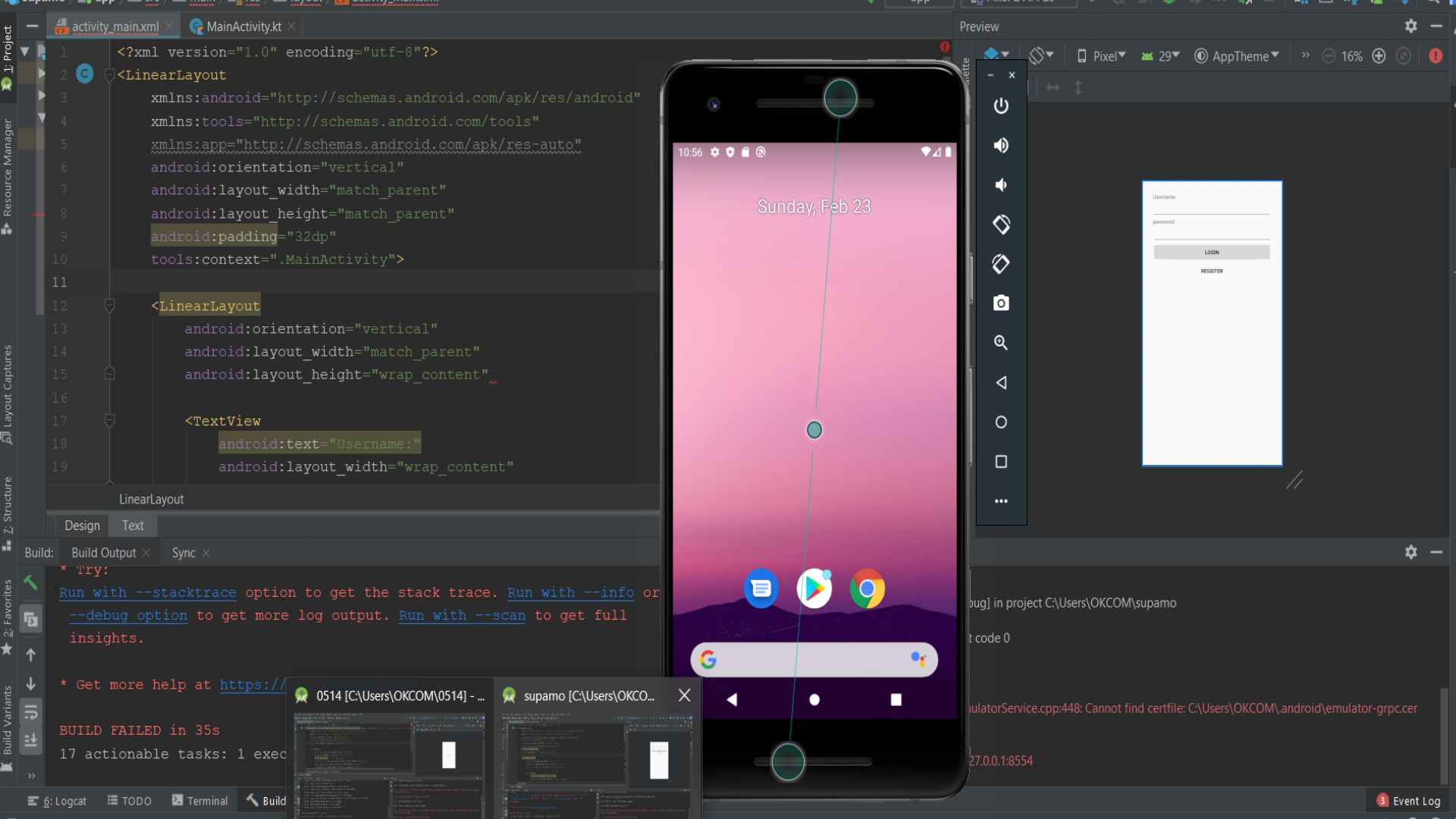Click 'Run with --stacktrace' link
This screenshot has height=819, width=1456.
(x=147, y=592)
